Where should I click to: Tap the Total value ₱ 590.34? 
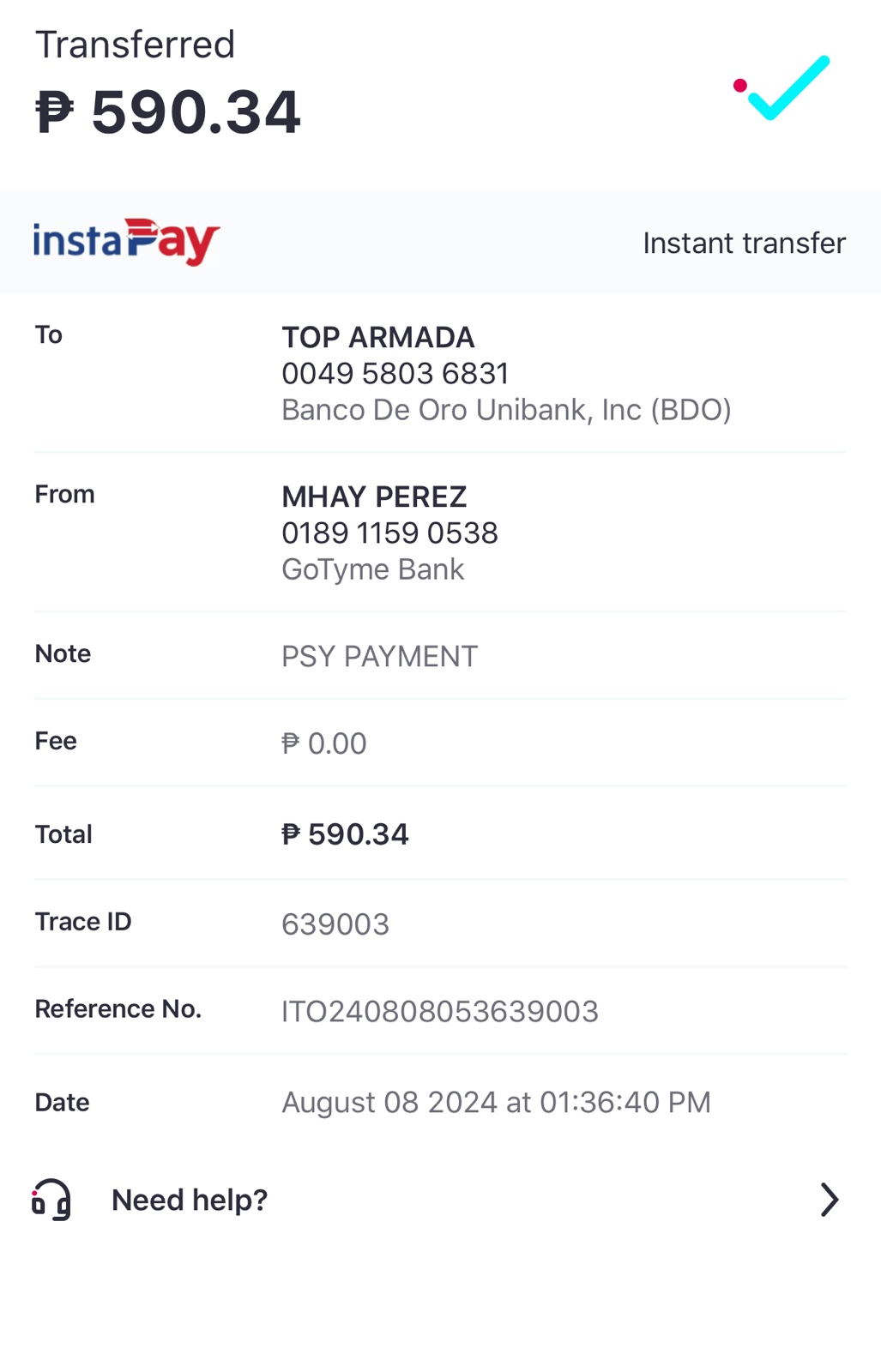click(x=345, y=834)
